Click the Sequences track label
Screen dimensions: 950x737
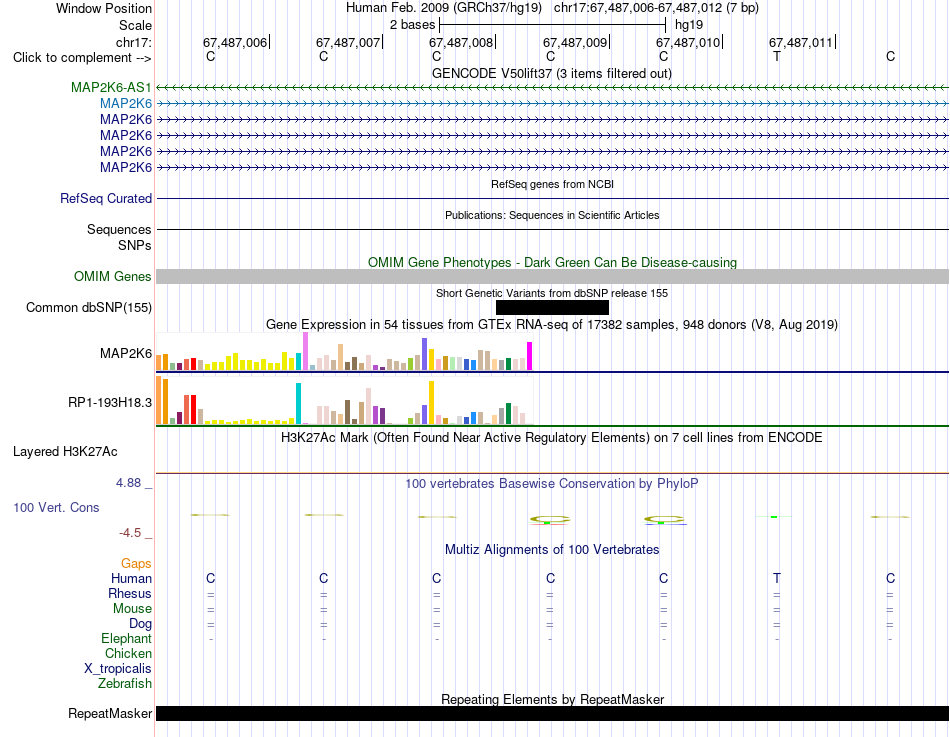pyautogui.click(x=119, y=229)
